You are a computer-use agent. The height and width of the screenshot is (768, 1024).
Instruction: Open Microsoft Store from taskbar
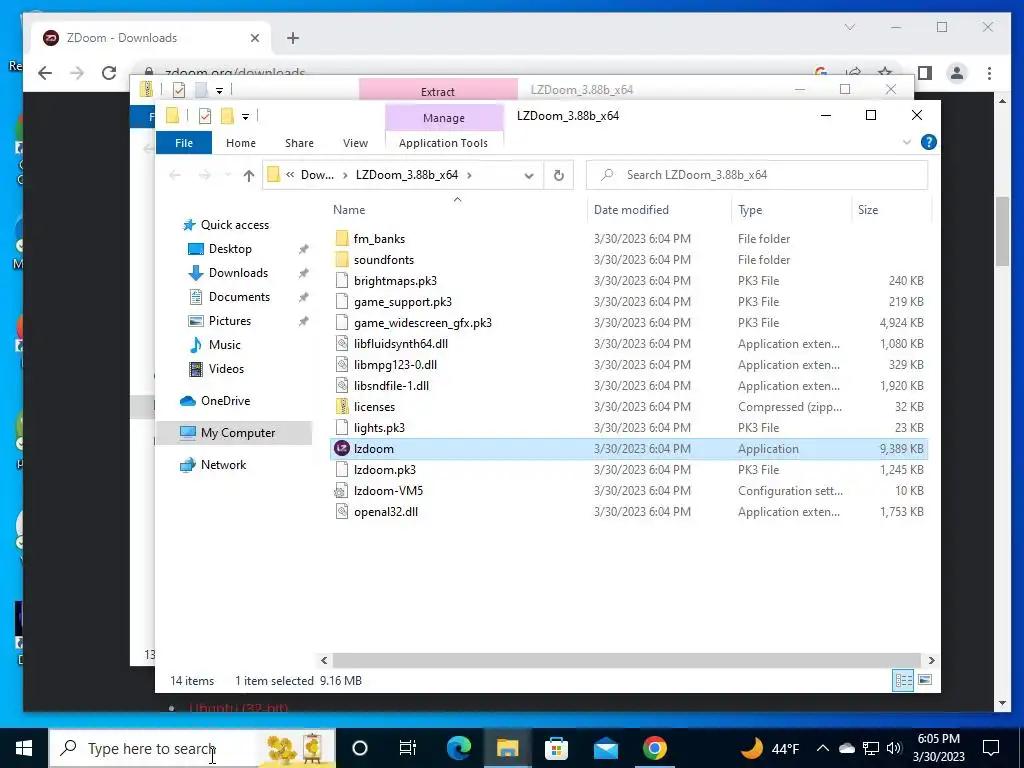pyautogui.click(x=556, y=748)
